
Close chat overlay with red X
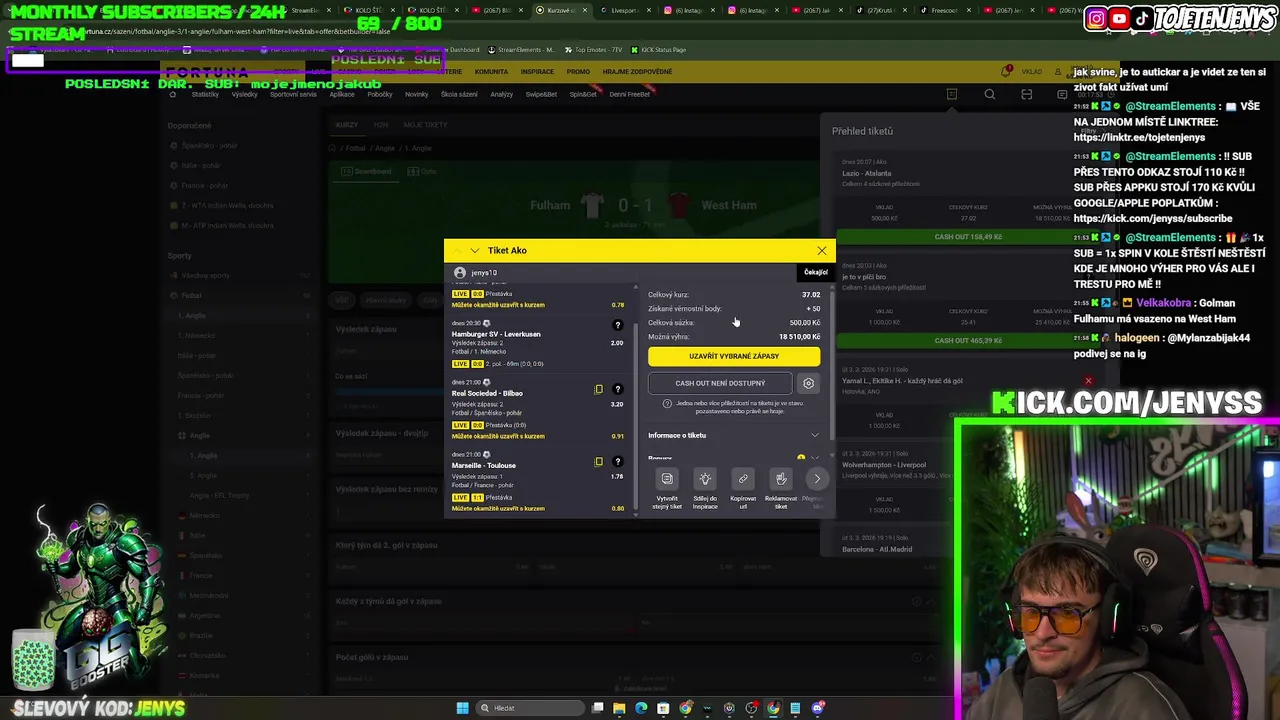coord(1088,380)
